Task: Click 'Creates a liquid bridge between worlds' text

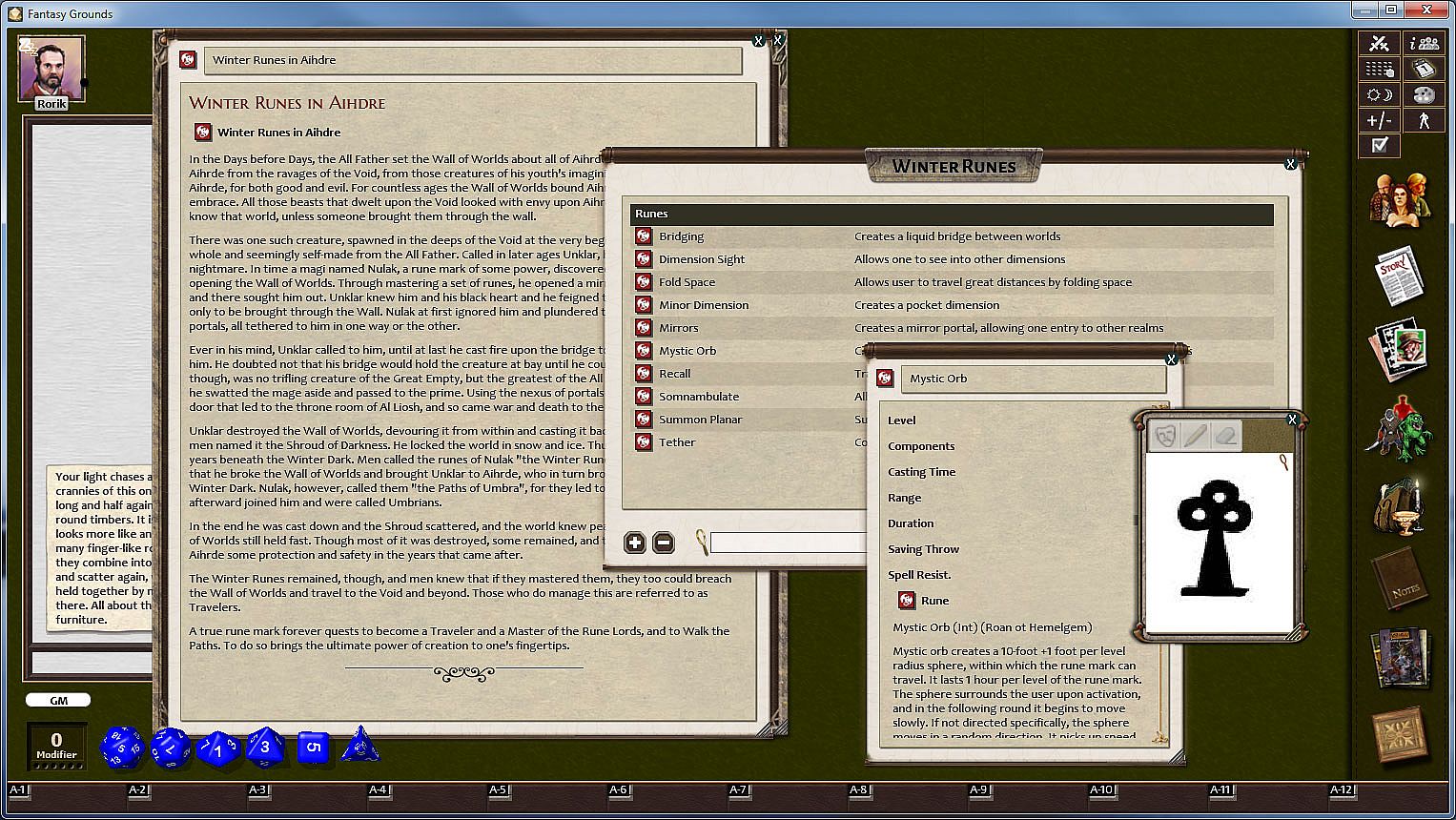Action: (957, 236)
